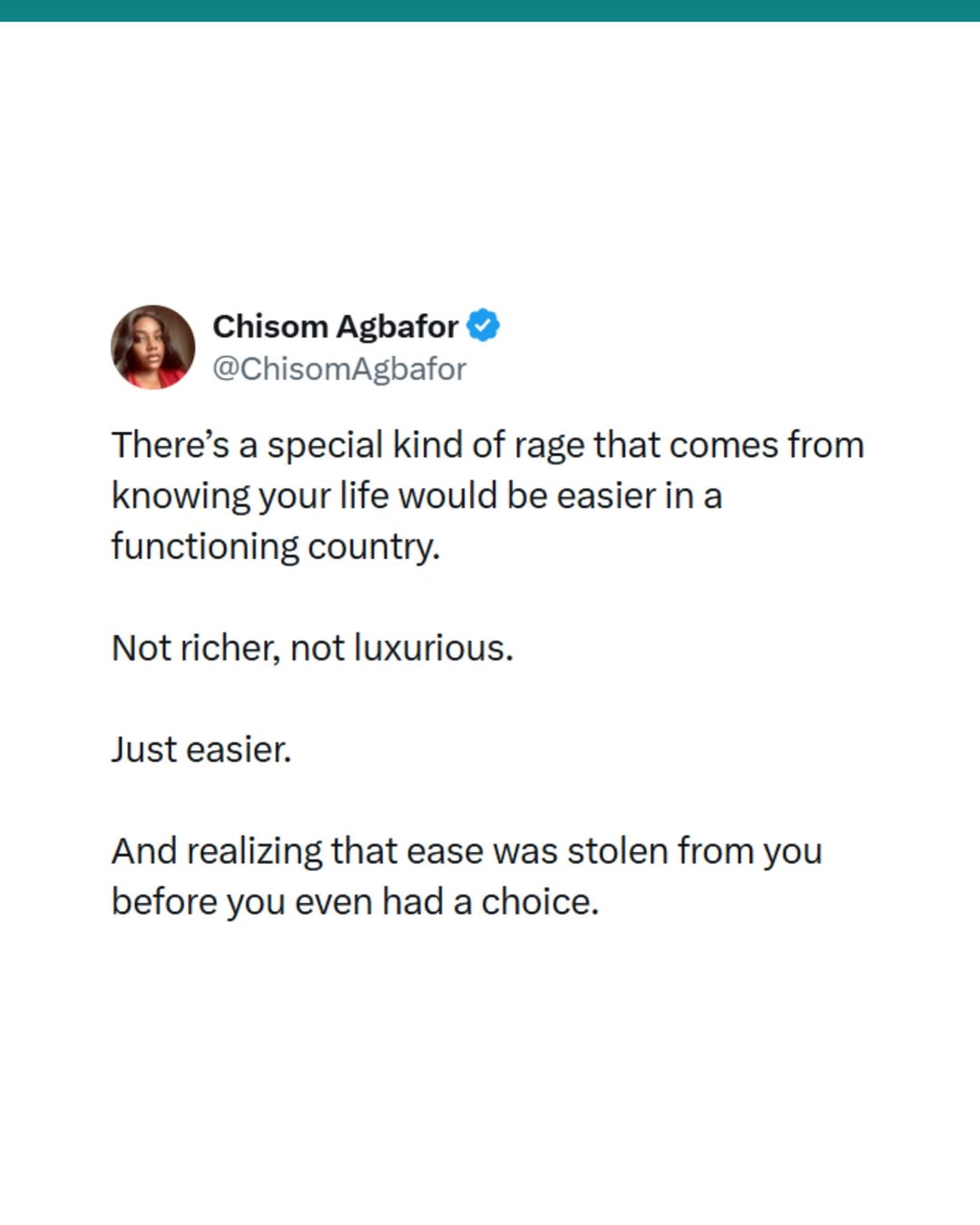The image size is (980, 1225).
Task: Click the line "before you even had a choice."
Action: pos(355,902)
